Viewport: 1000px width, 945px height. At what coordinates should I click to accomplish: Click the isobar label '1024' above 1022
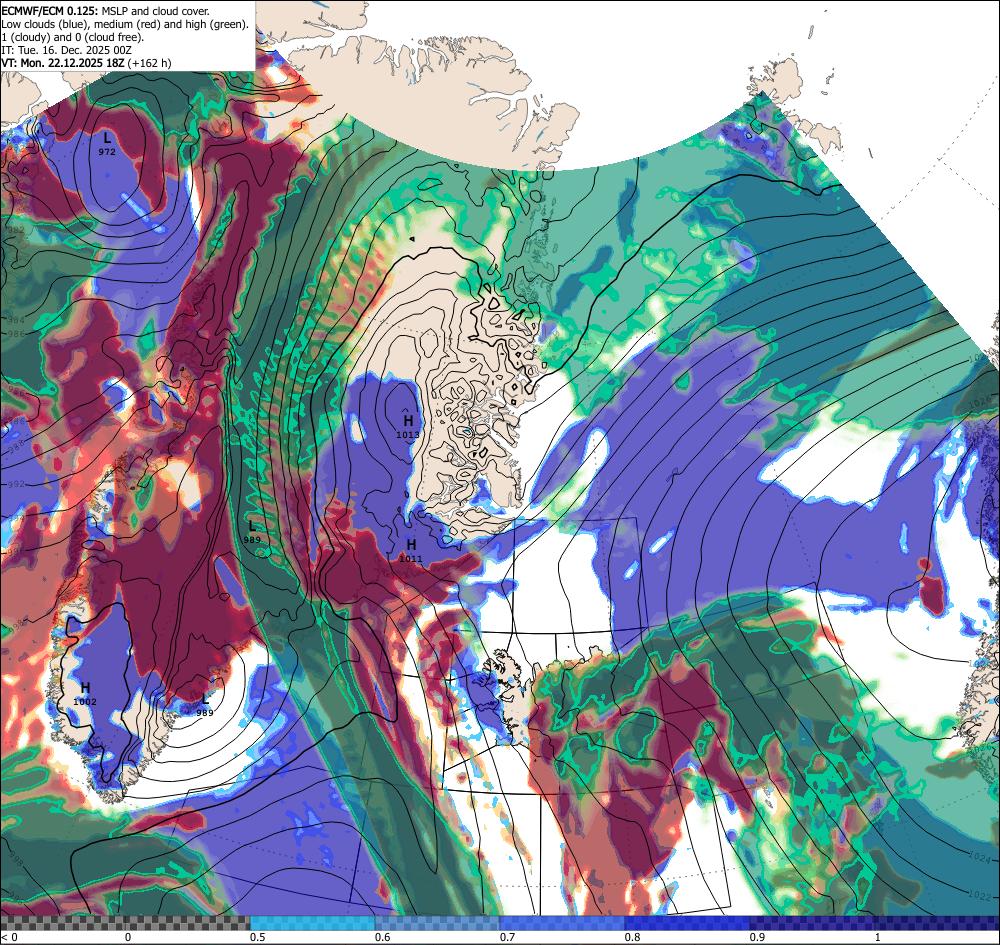980,855
